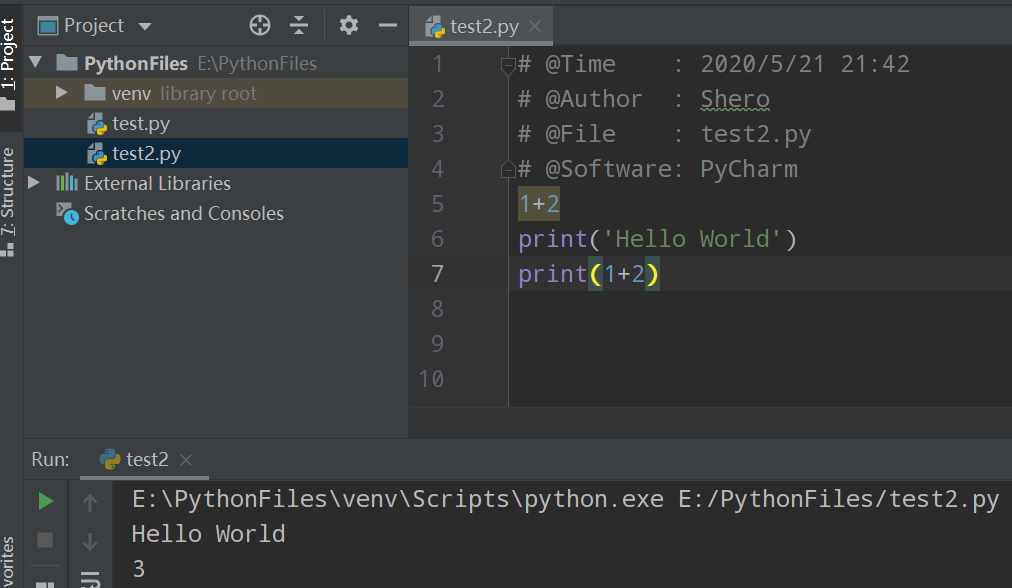Expand the venv library root folder
This screenshot has height=588, width=1012.
[x=61, y=93]
